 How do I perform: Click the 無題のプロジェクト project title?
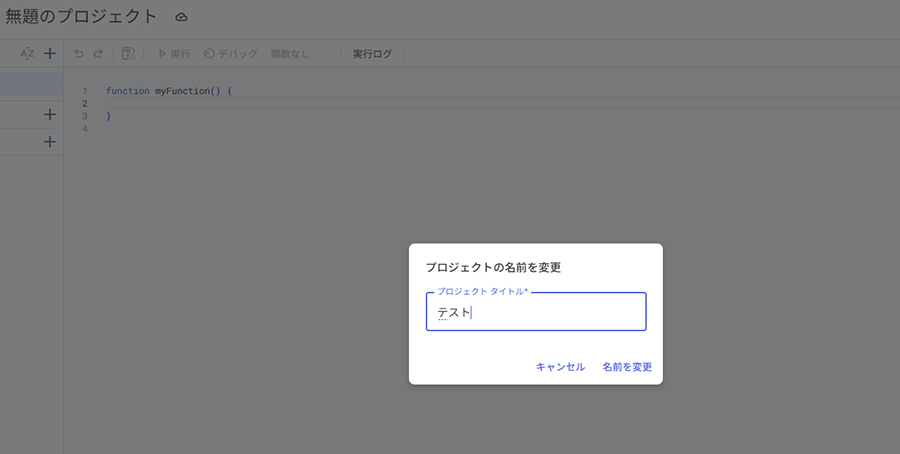coord(81,17)
